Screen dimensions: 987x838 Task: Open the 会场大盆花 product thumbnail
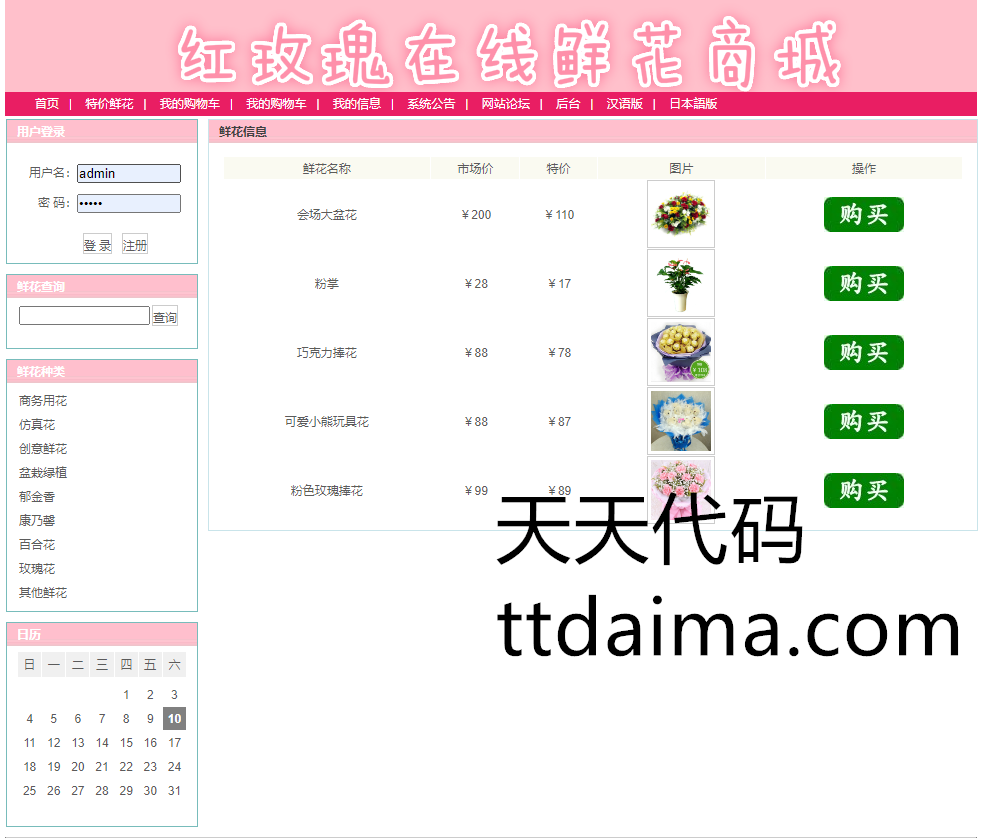pyautogui.click(x=681, y=214)
